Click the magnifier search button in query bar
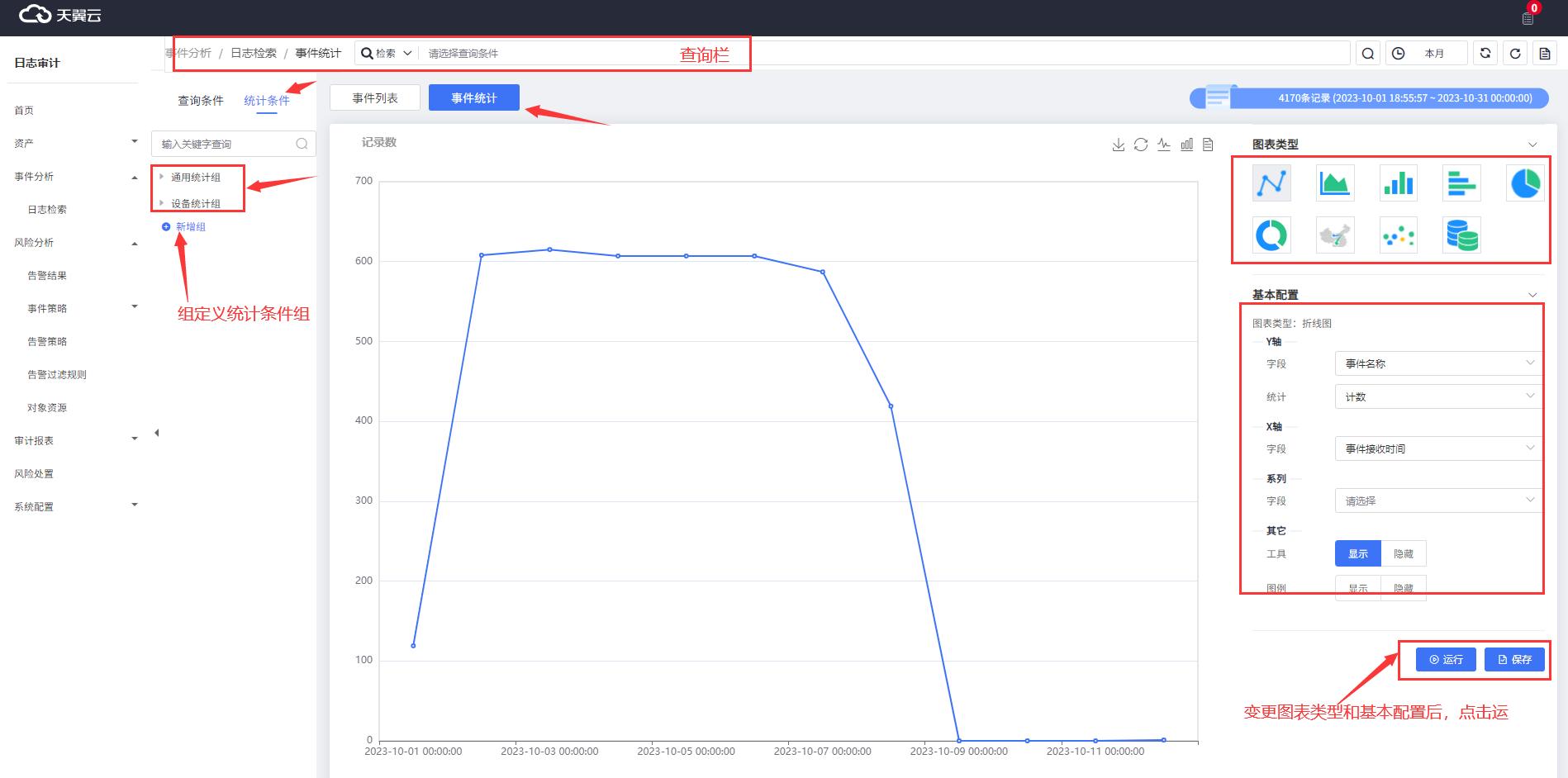This screenshot has width=1568, height=778. coord(1368,54)
